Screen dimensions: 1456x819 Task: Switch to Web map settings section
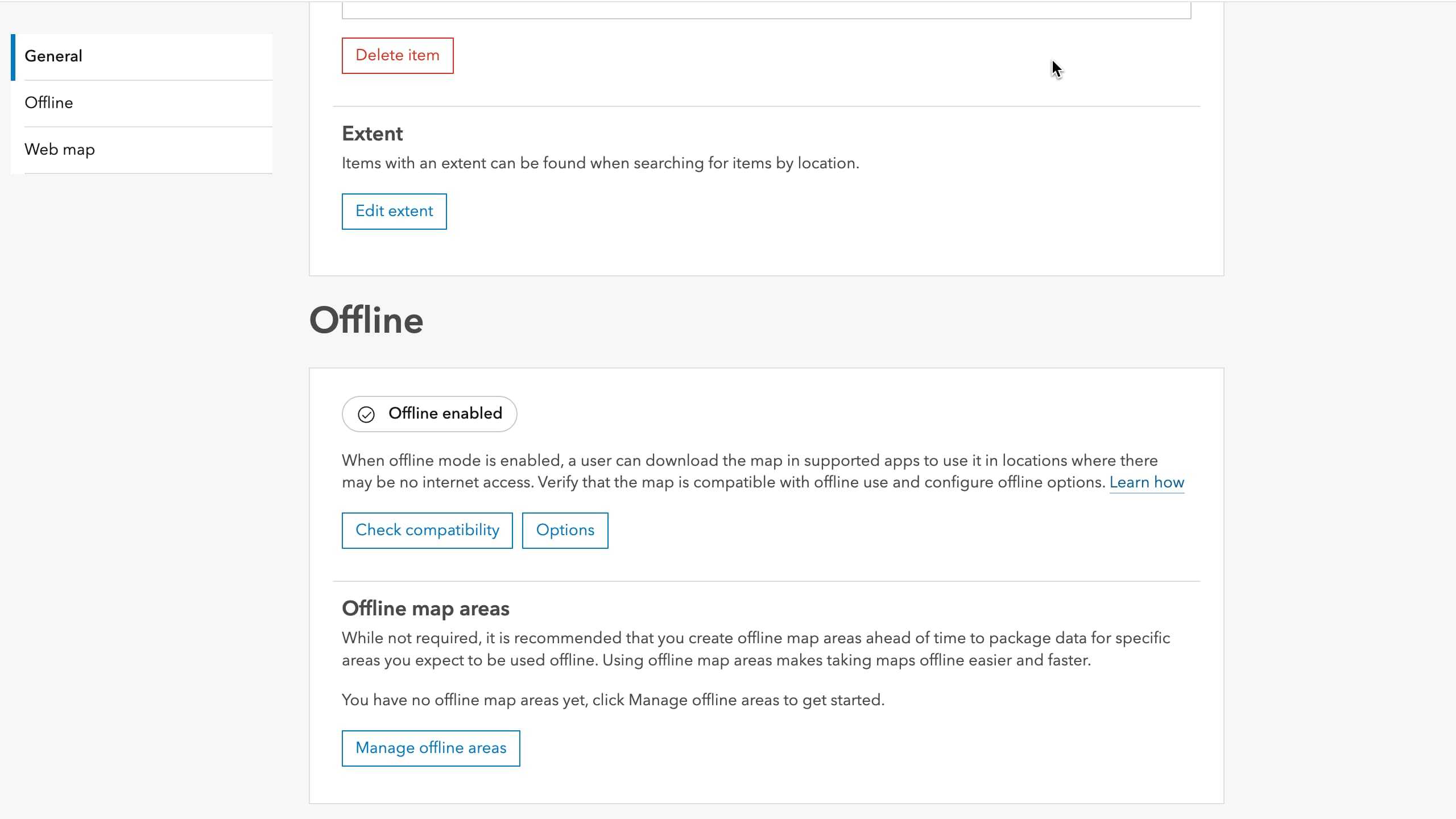click(x=60, y=149)
